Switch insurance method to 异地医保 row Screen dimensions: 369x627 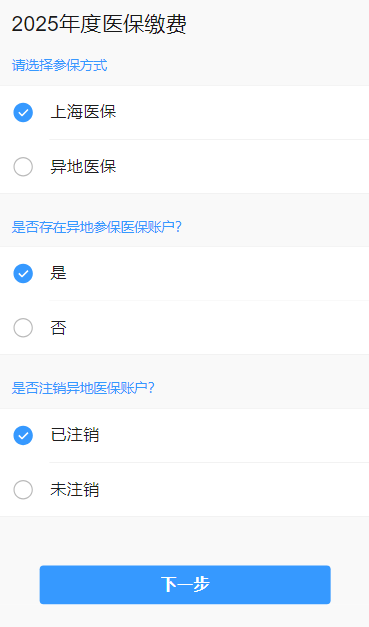tap(184, 166)
